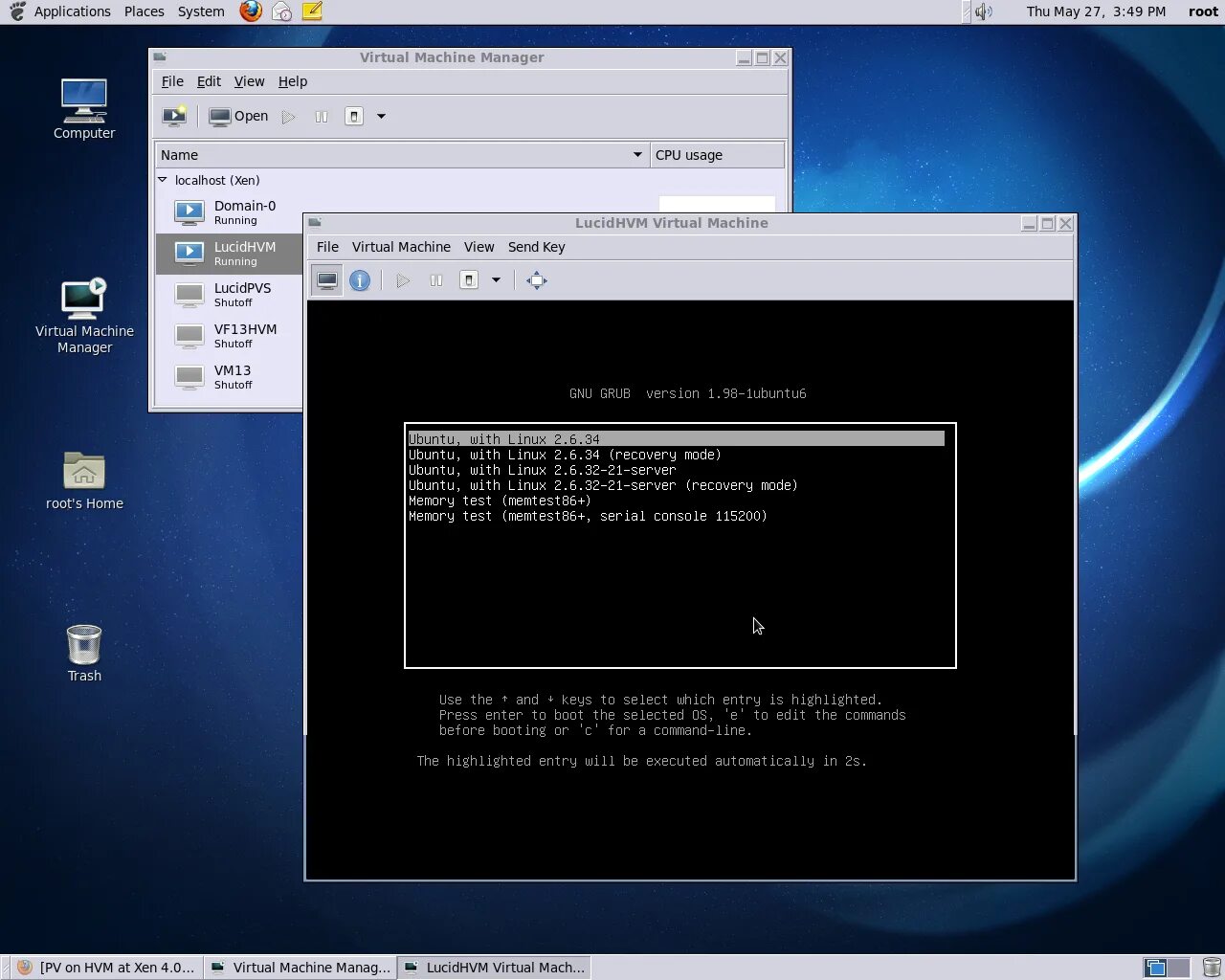Open shutdown options dropdown in Manager toolbar
Screen dimensions: 1225x980
(381, 117)
